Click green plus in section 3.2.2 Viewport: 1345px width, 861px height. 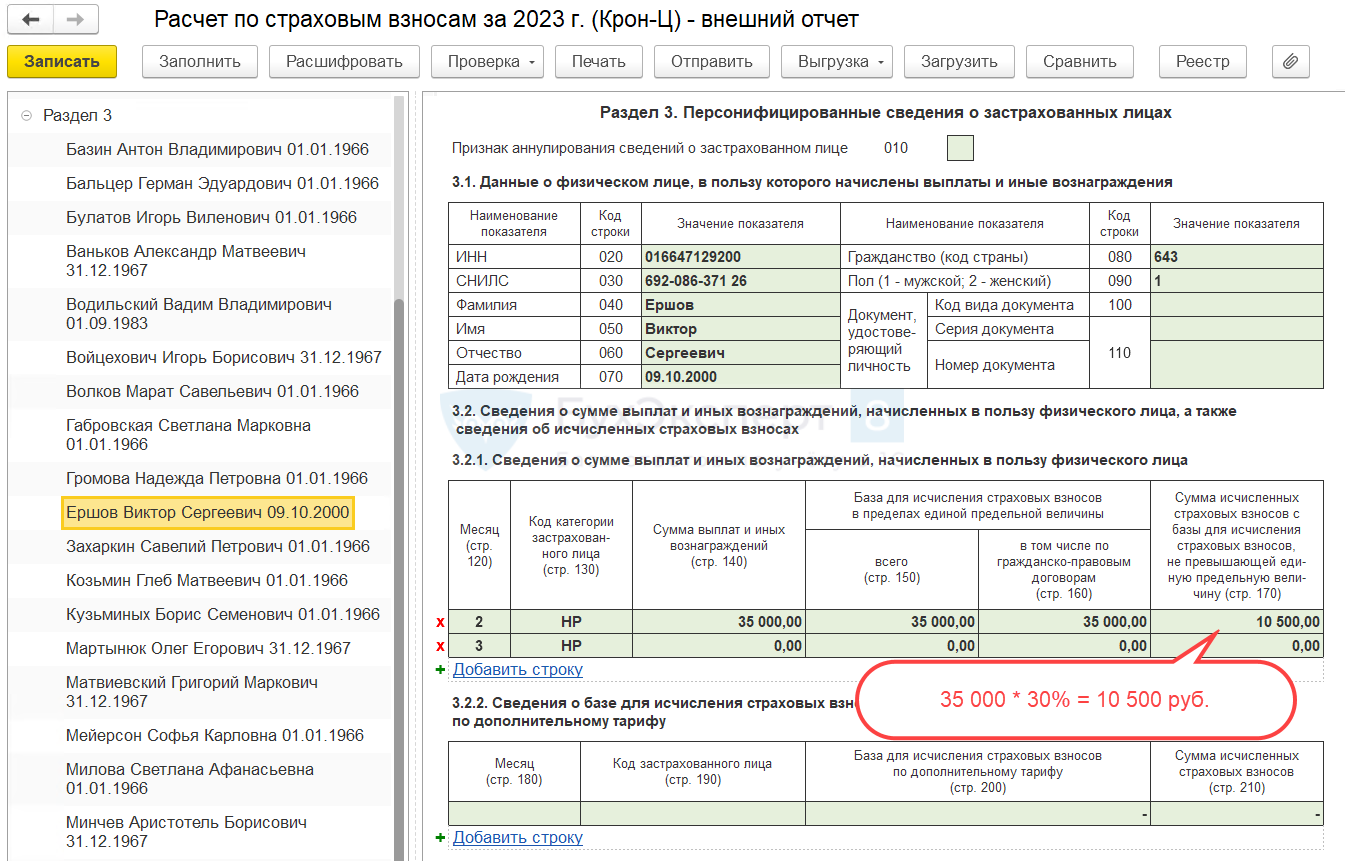tap(441, 838)
